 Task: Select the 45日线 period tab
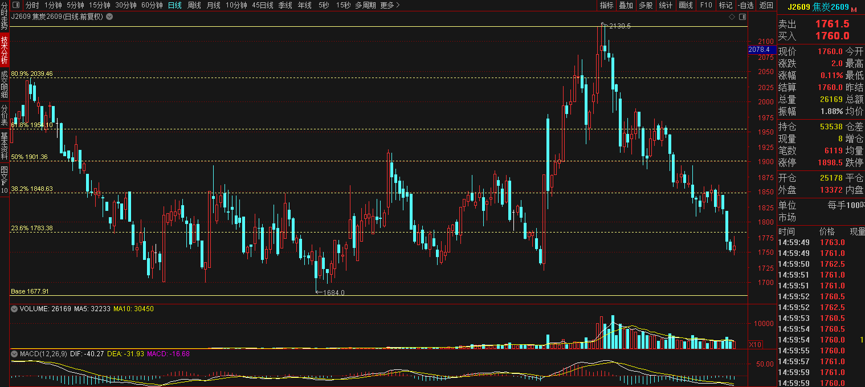point(262,5)
